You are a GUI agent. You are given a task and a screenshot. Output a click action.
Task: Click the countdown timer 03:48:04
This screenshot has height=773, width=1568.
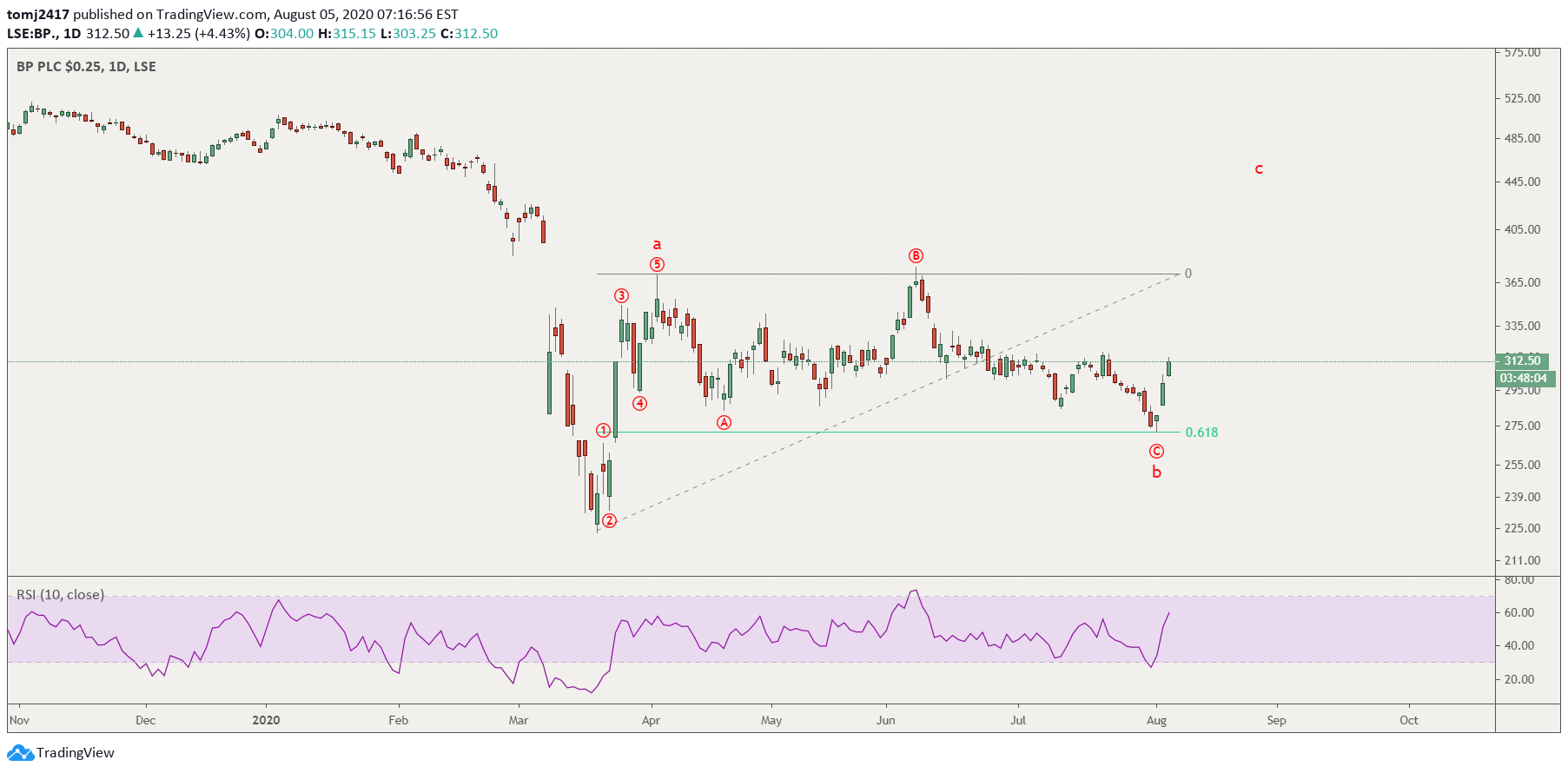(x=1525, y=379)
